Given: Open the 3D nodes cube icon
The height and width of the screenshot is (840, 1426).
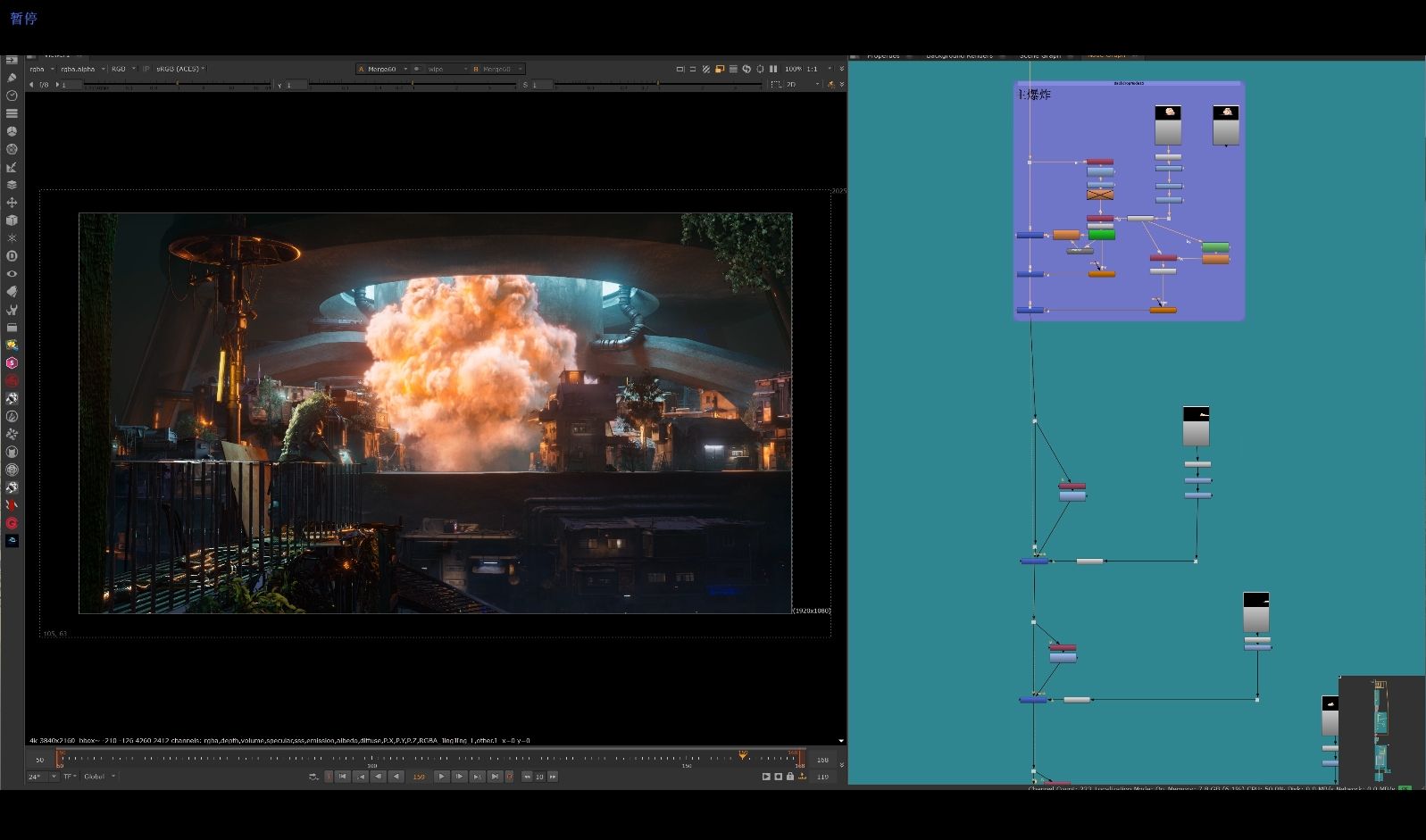Looking at the screenshot, I should (12, 220).
